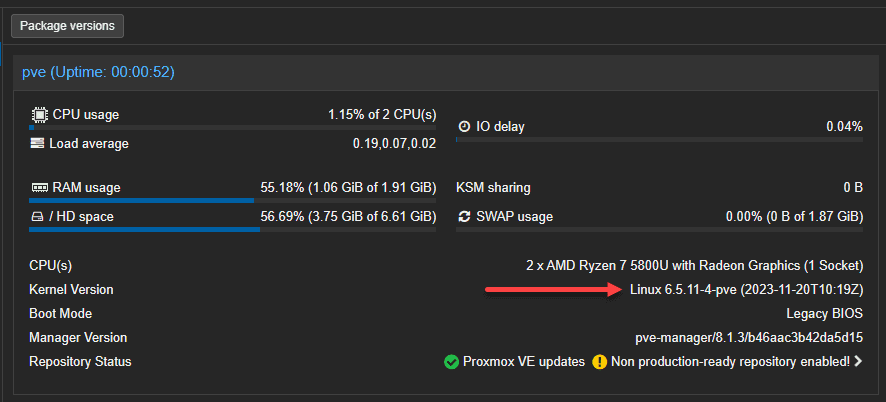Click the HD space drive icon
The height and width of the screenshot is (402, 886).
39,216
